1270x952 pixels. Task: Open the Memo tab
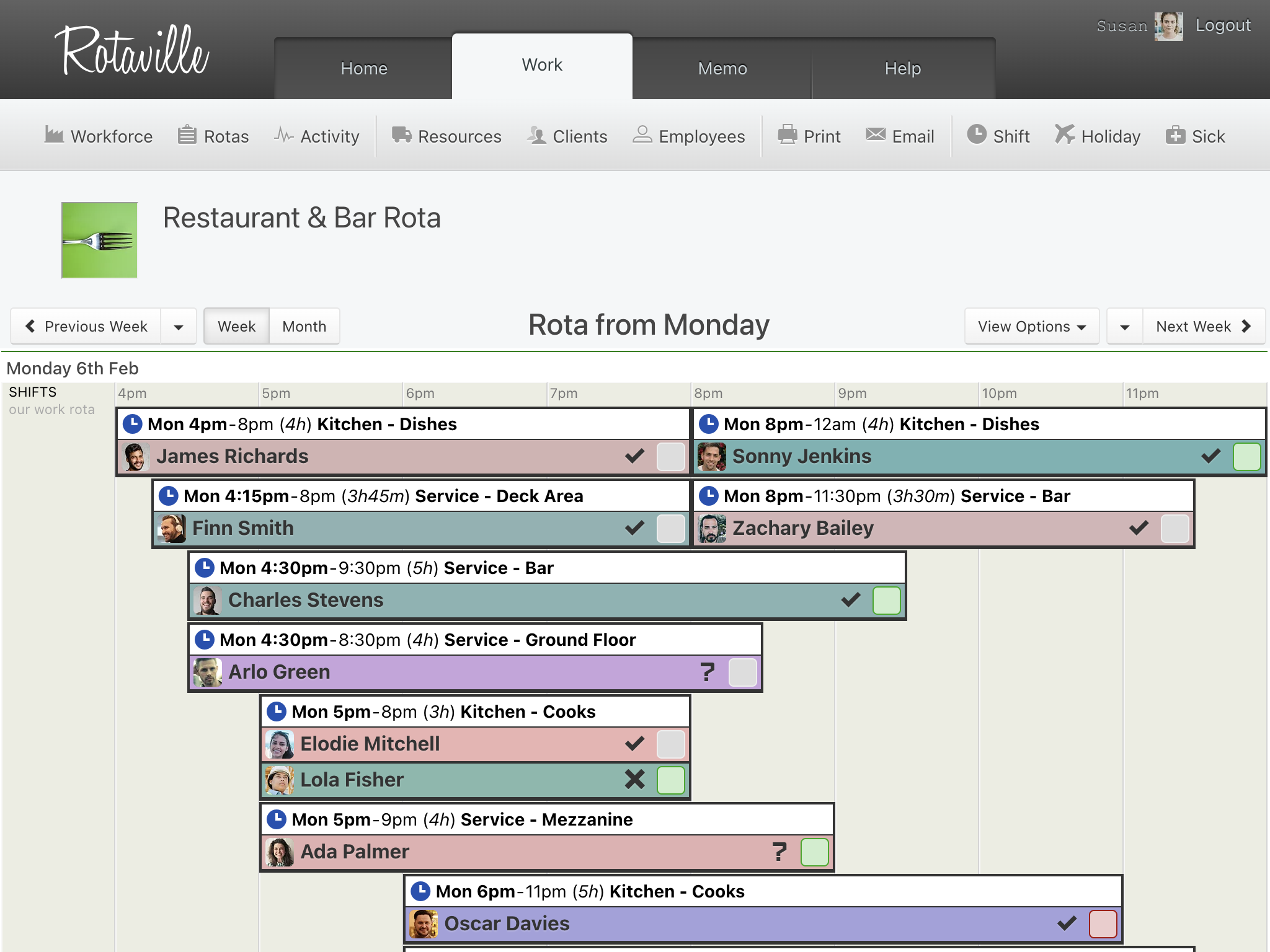point(722,68)
